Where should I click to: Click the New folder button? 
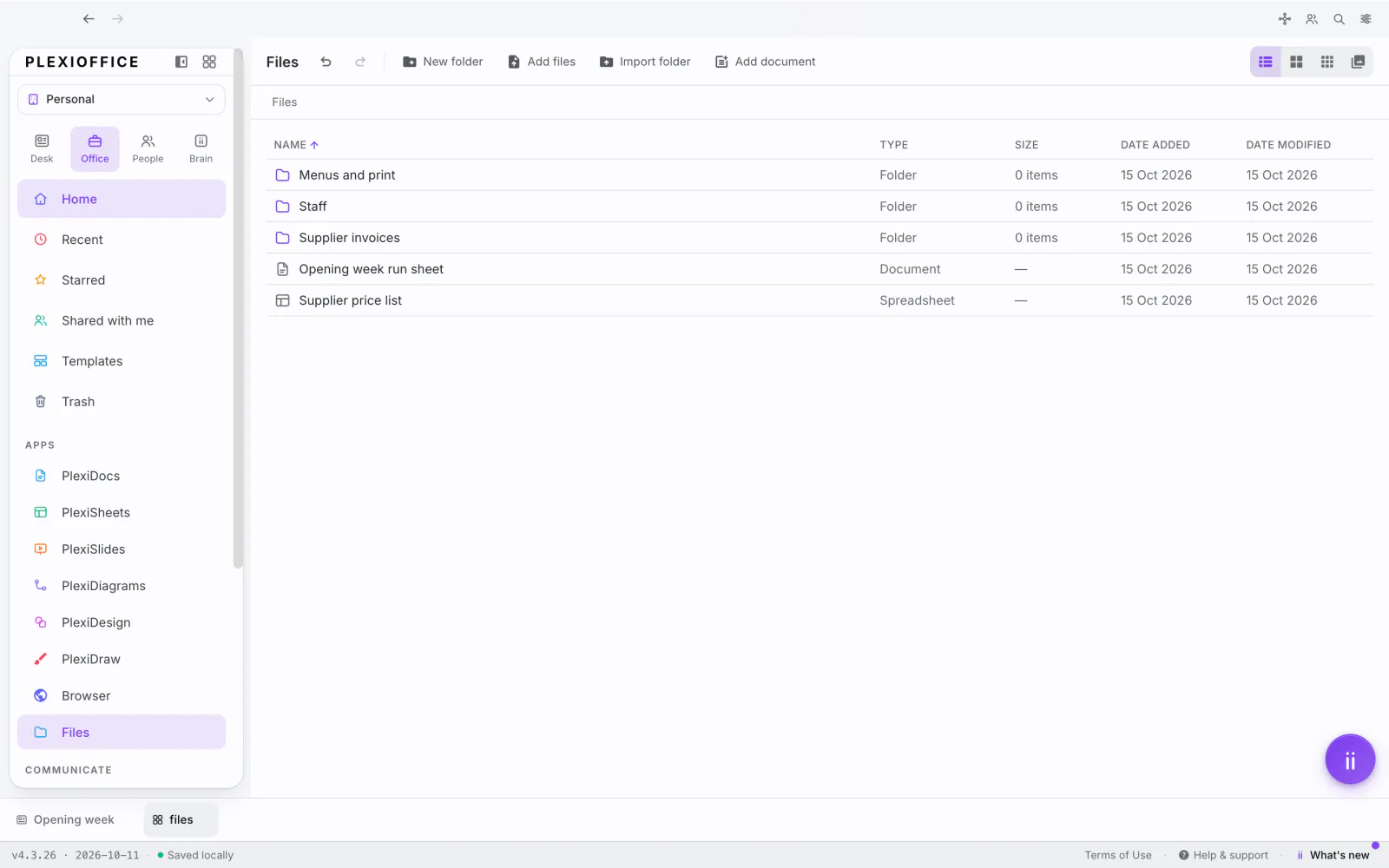pos(443,62)
